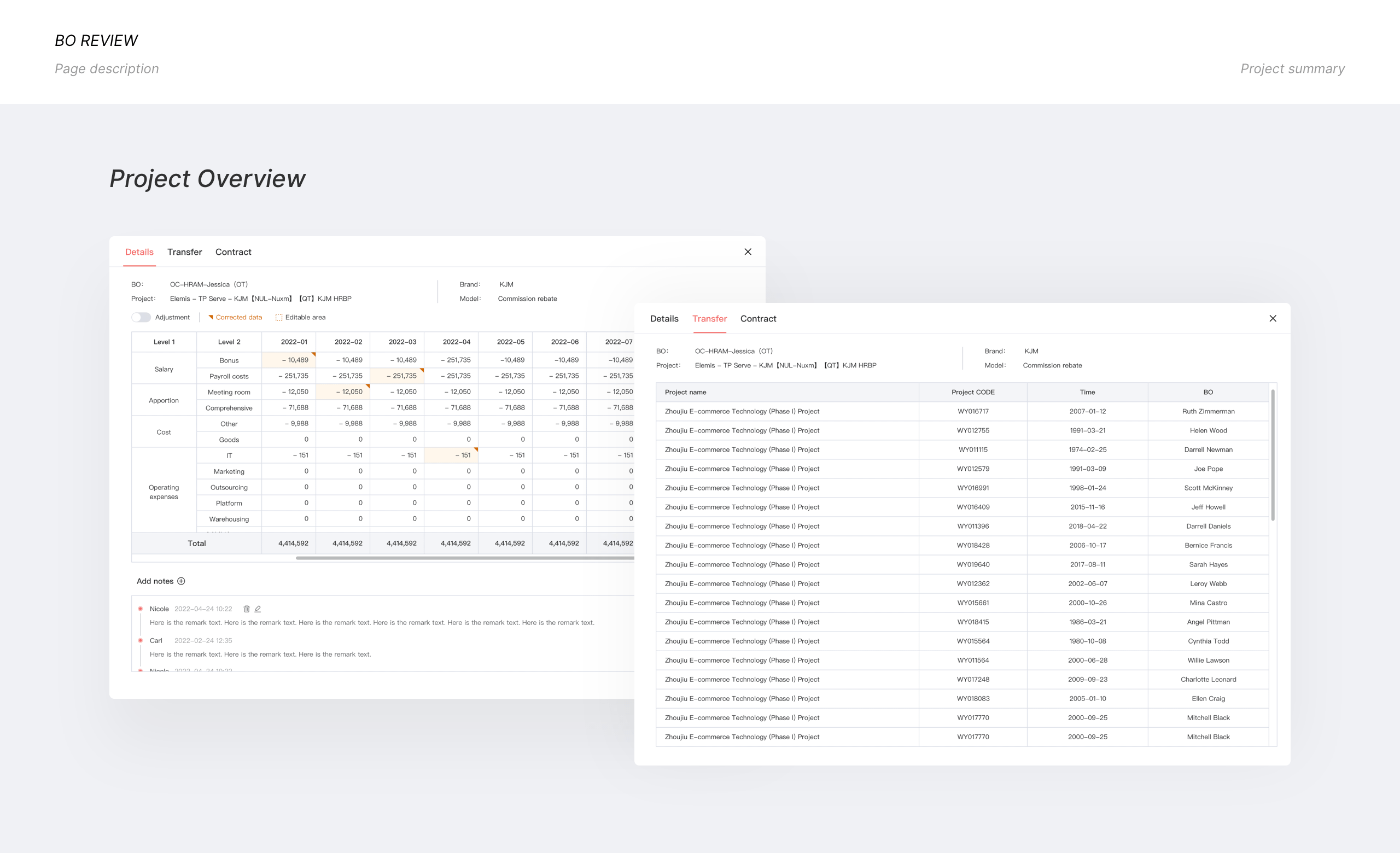
Task: Select the corrected Payroll costs cell for 2022-03
Action: coord(396,376)
